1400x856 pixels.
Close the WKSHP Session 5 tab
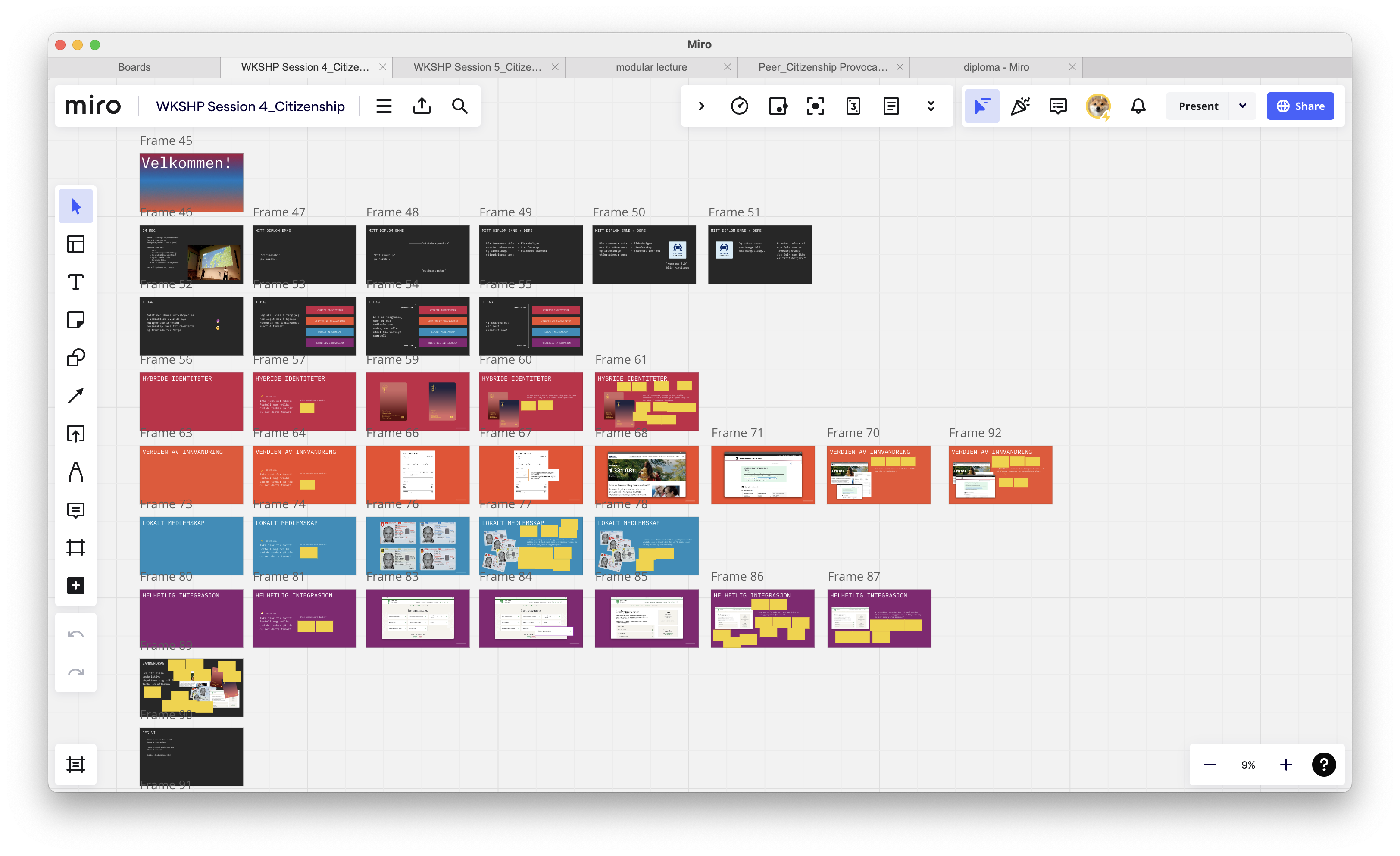click(555, 67)
